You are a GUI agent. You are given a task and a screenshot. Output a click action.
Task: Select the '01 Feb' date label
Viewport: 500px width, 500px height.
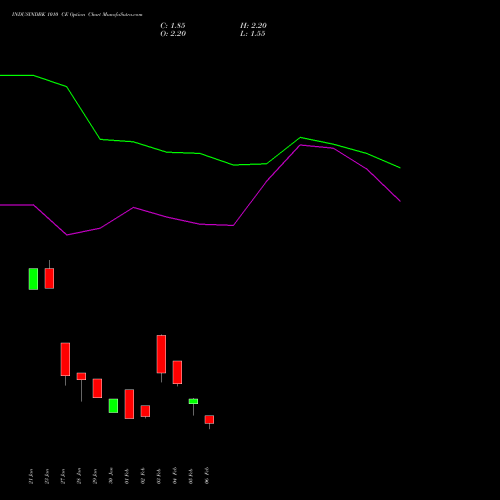click(127, 476)
